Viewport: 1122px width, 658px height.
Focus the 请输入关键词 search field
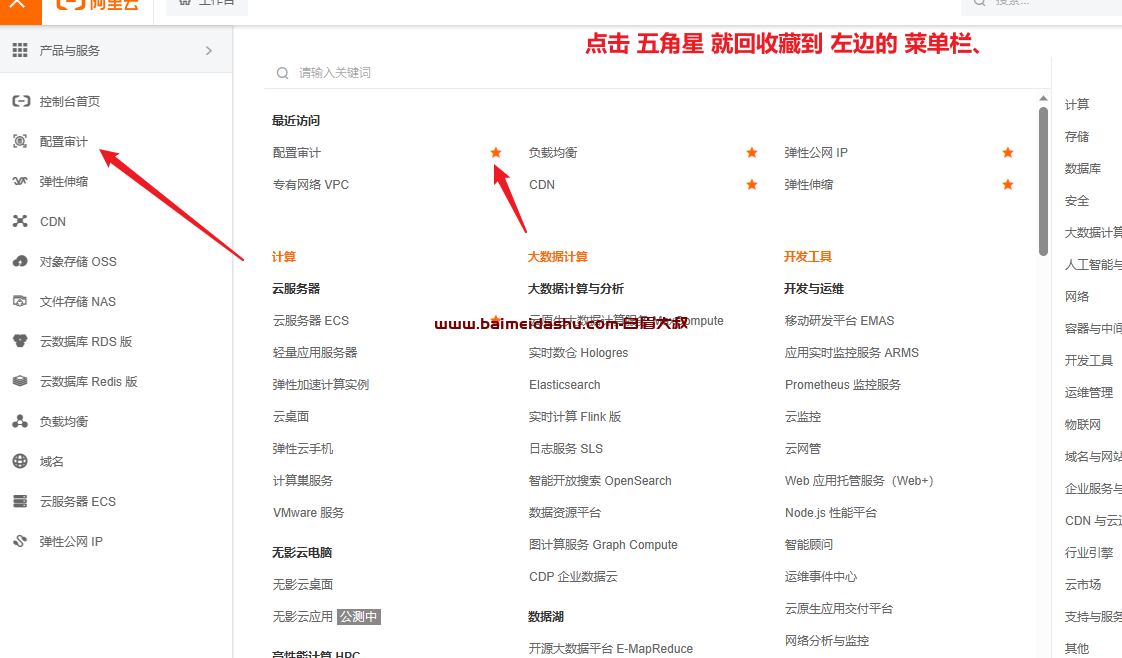[x=658, y=73]
